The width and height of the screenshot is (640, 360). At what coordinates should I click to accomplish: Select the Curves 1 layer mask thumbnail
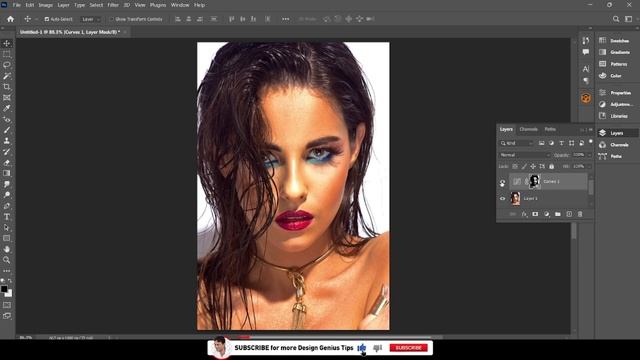535,182
